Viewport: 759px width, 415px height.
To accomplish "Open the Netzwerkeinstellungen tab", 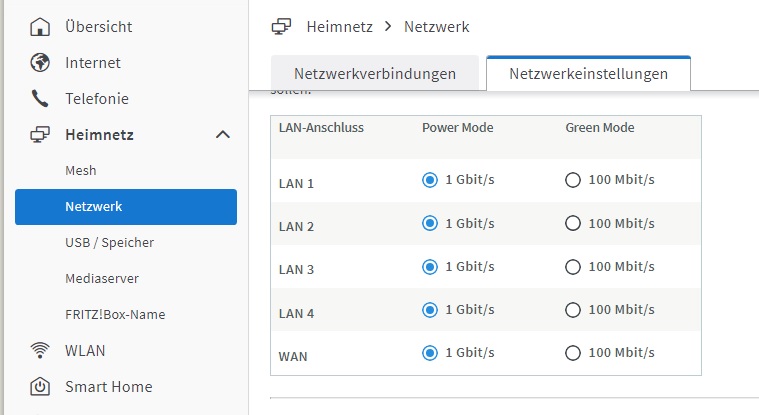I will point(588,74).
